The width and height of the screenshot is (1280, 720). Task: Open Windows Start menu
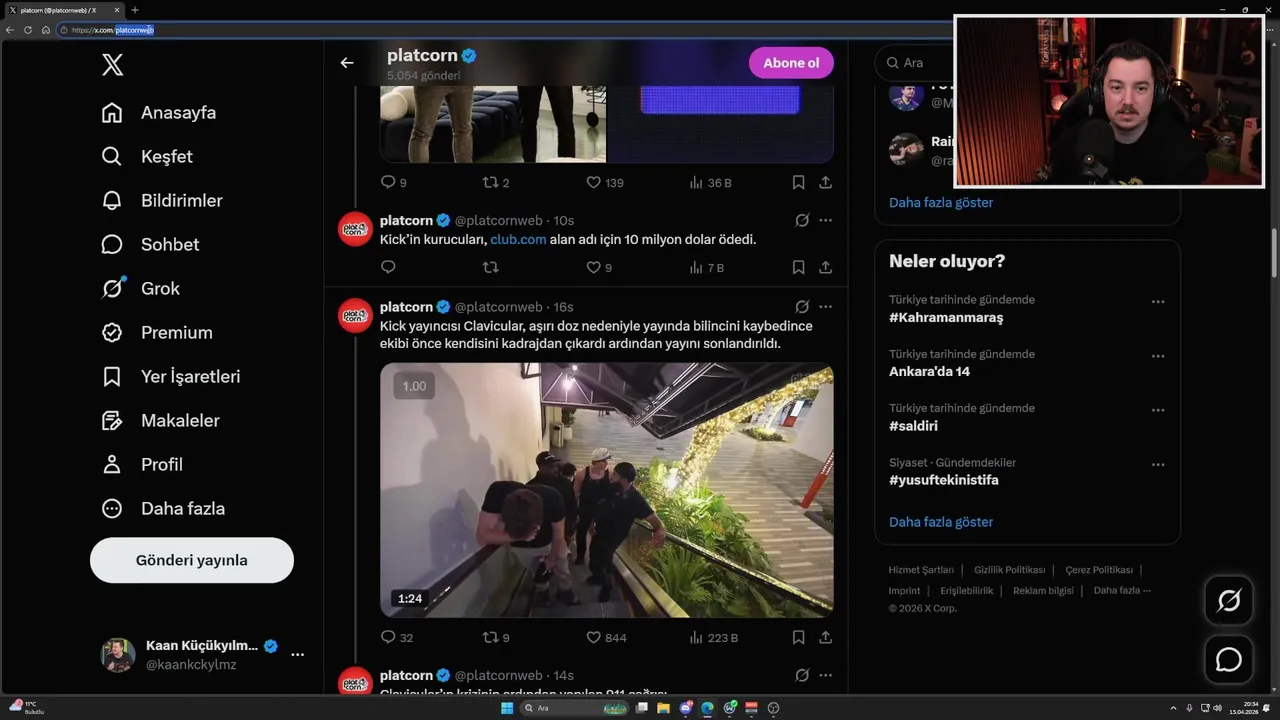[507, 708]
